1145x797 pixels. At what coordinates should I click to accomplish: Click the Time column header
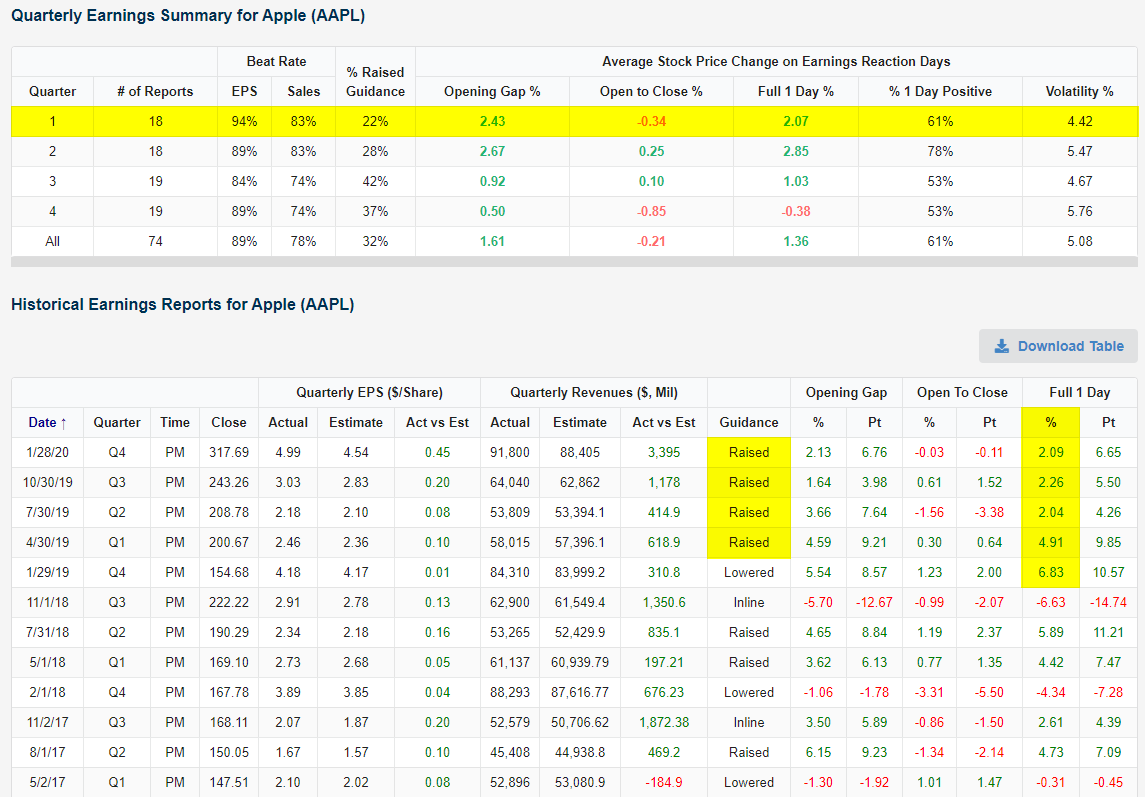tap(175, 422)
